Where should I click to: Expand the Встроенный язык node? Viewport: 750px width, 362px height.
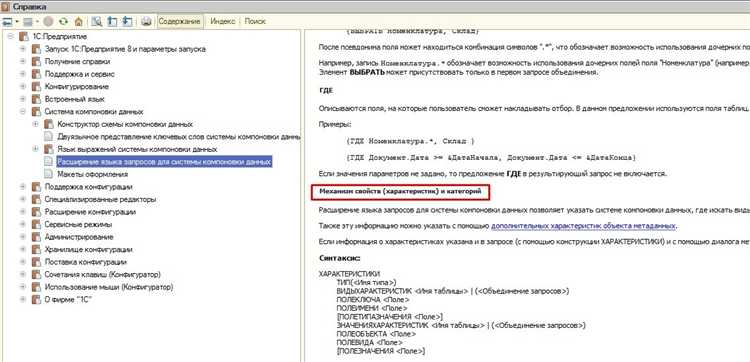tap(22, 99)
